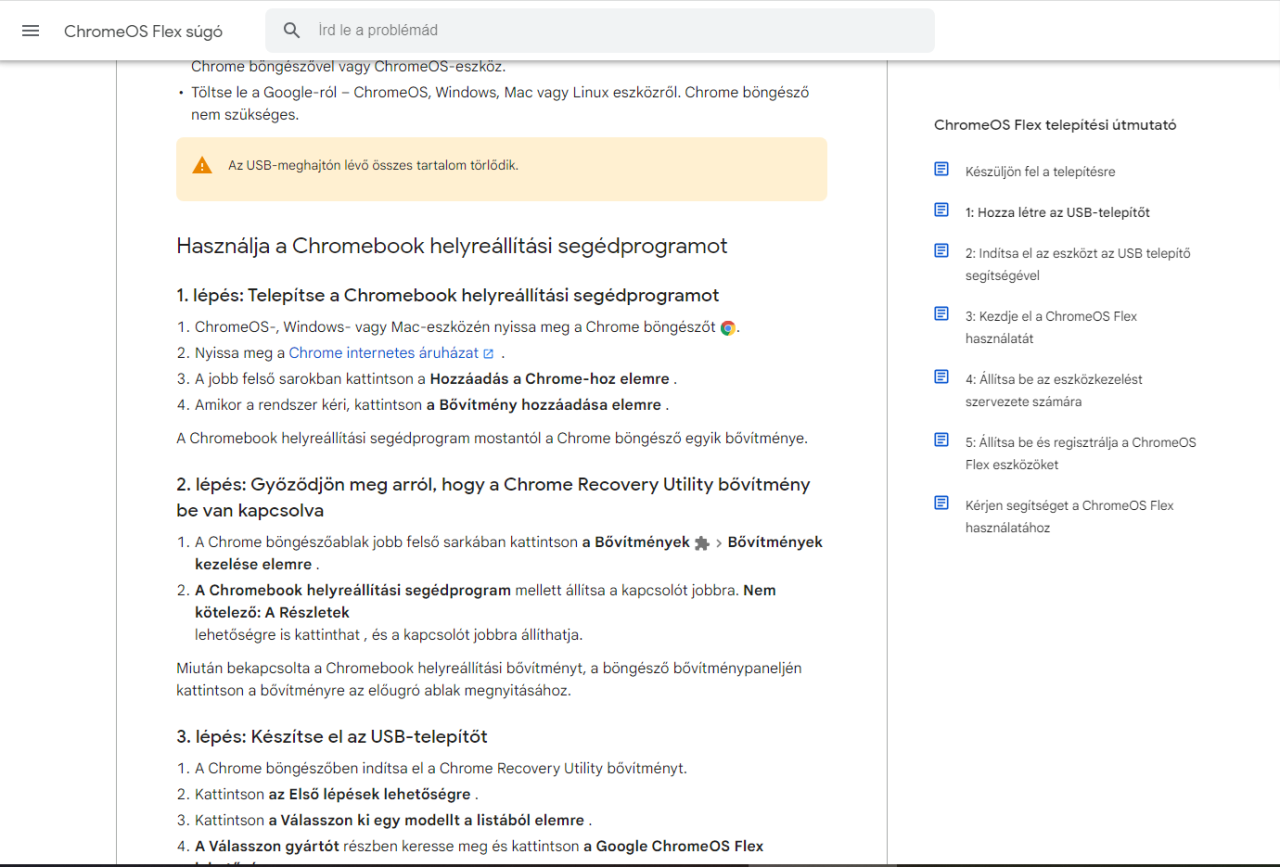
Task: Click the article icon beside 1: Hozza létre az USB-telepítőt
Action: [x=941, y=211]
